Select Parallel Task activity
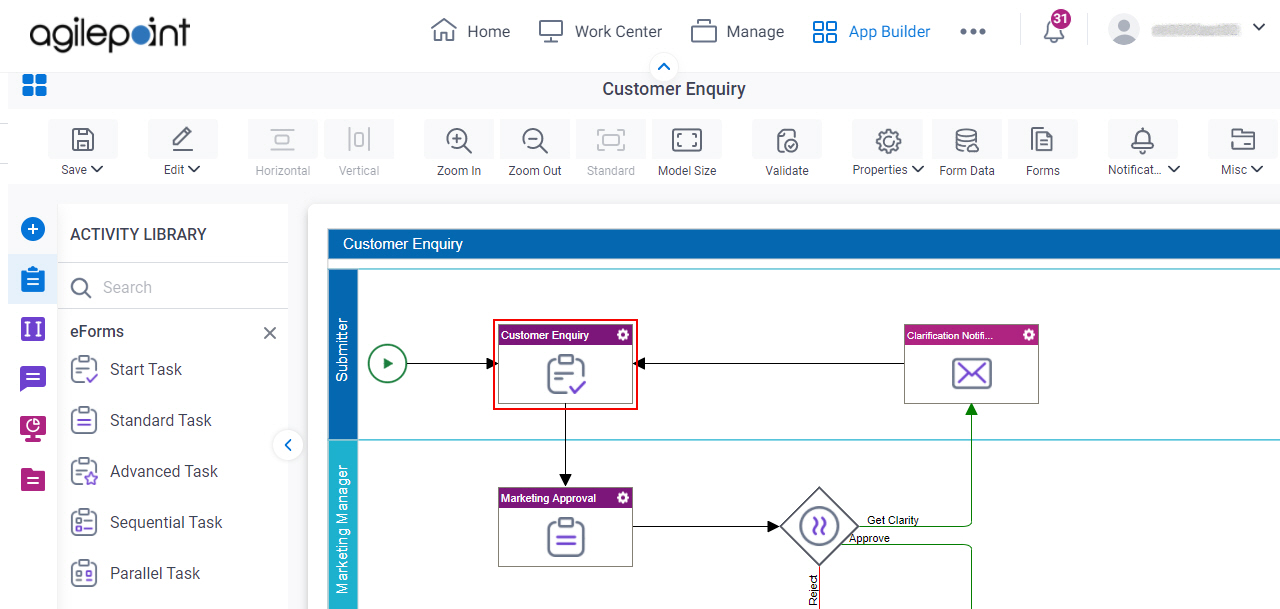 tap(135, 573)
